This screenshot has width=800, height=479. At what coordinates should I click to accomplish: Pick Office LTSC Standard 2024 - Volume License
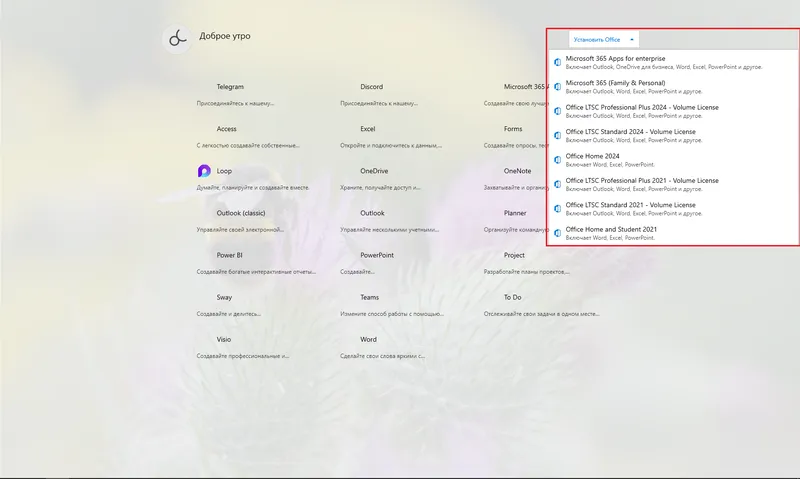point(672,136)
